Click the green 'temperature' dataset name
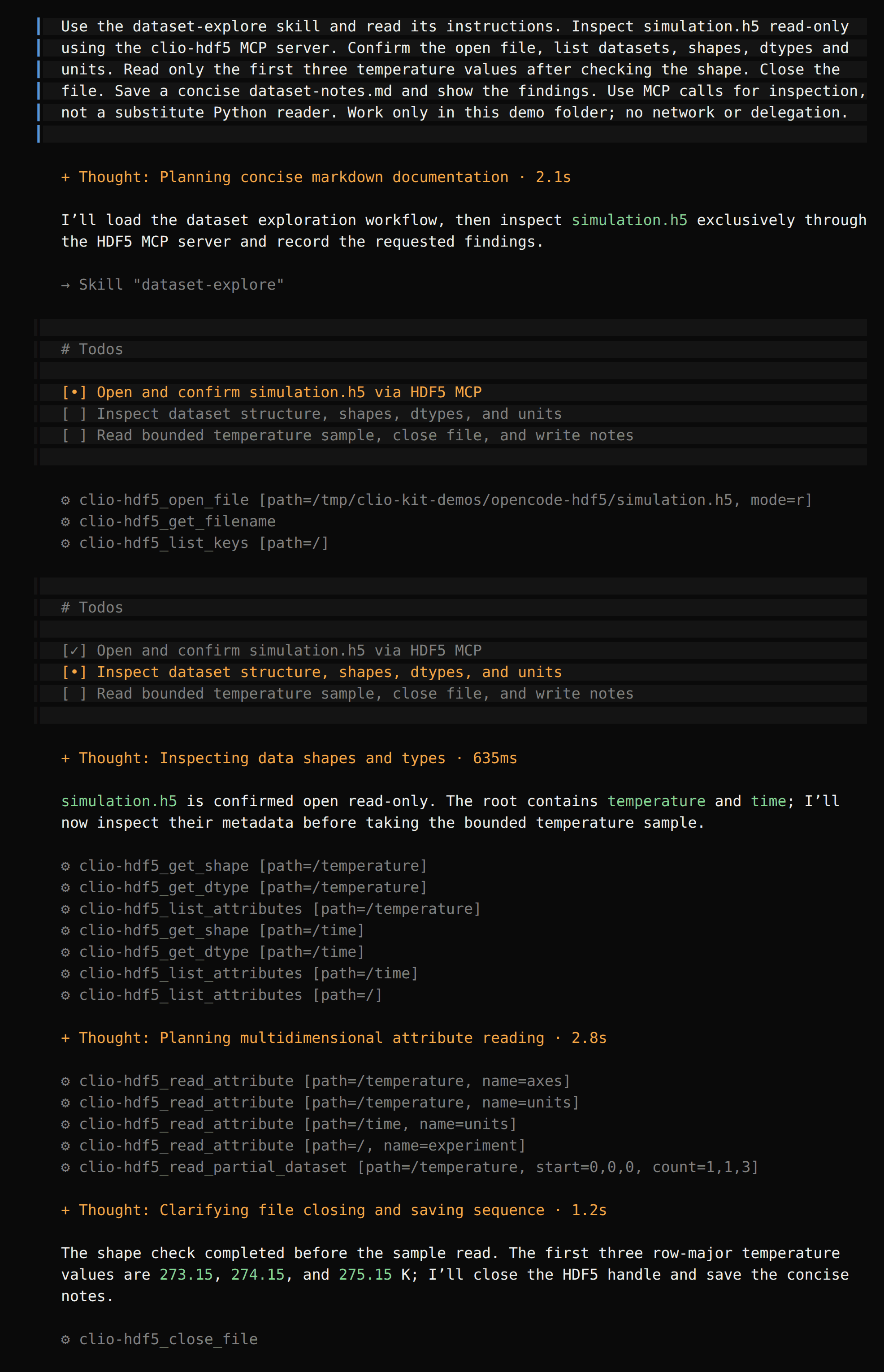The width and height of the screenshot is (884, 1372). 656,801
